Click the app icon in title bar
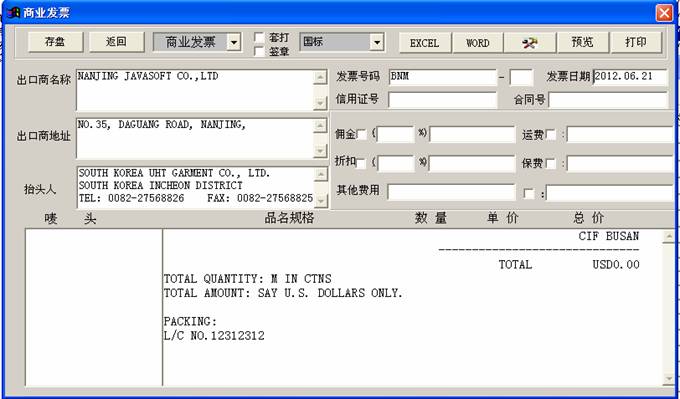The height and width of the screenshot is (399, 680). point(13,13)
